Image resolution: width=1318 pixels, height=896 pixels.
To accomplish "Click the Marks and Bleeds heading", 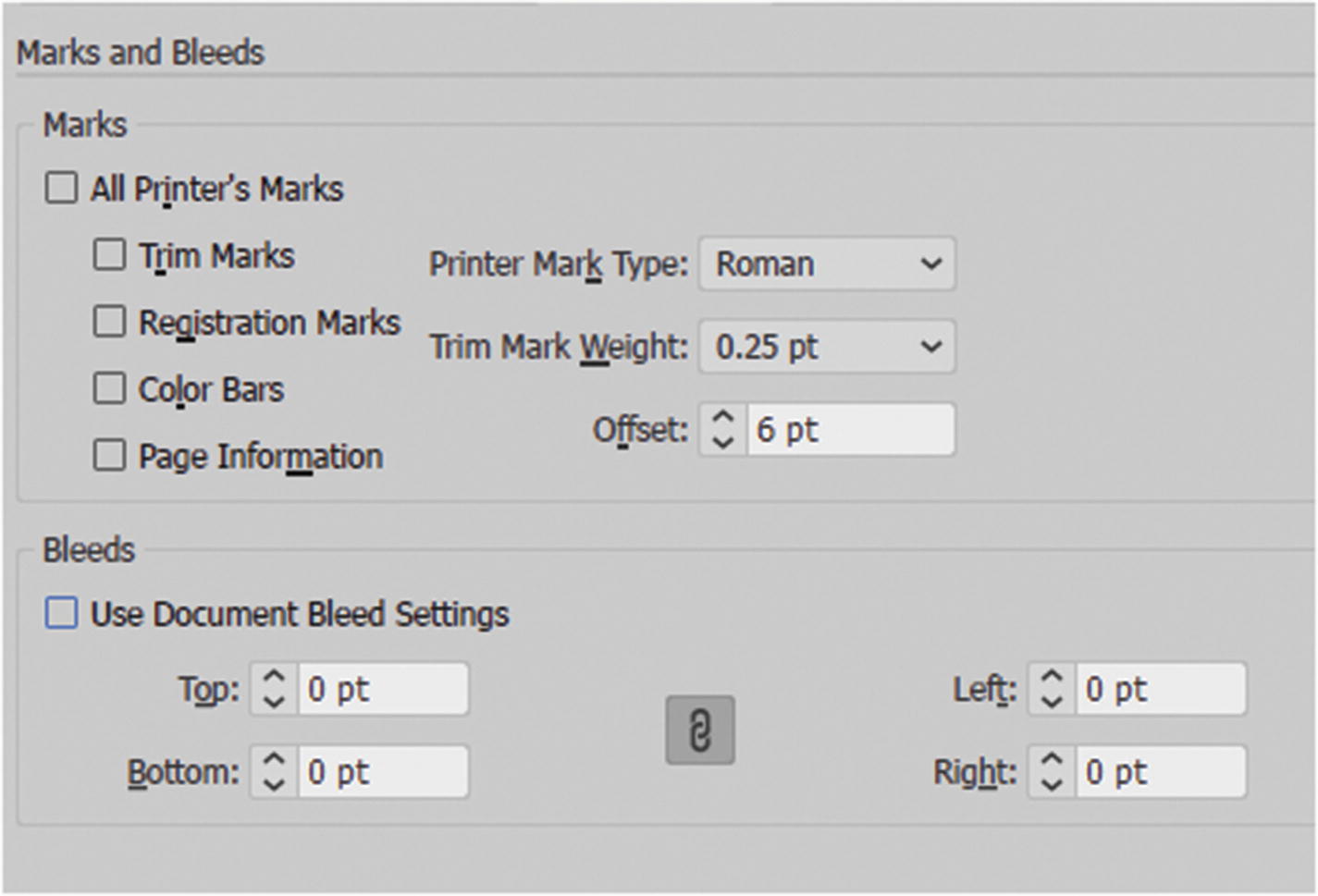I will point(141,53).
